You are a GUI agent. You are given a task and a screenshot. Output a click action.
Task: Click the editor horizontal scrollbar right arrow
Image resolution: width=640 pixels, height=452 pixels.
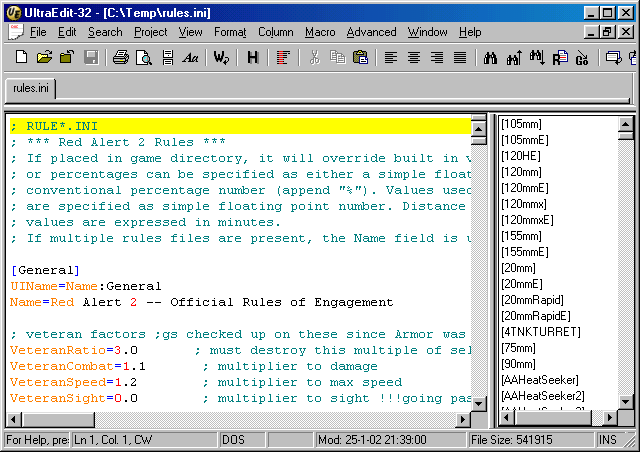479,419
